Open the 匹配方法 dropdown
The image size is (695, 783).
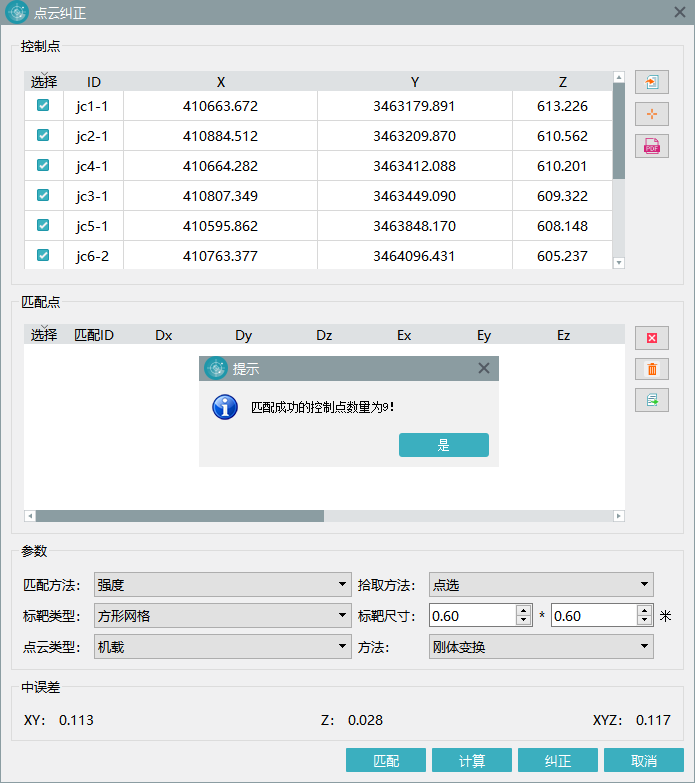[221, 584]
